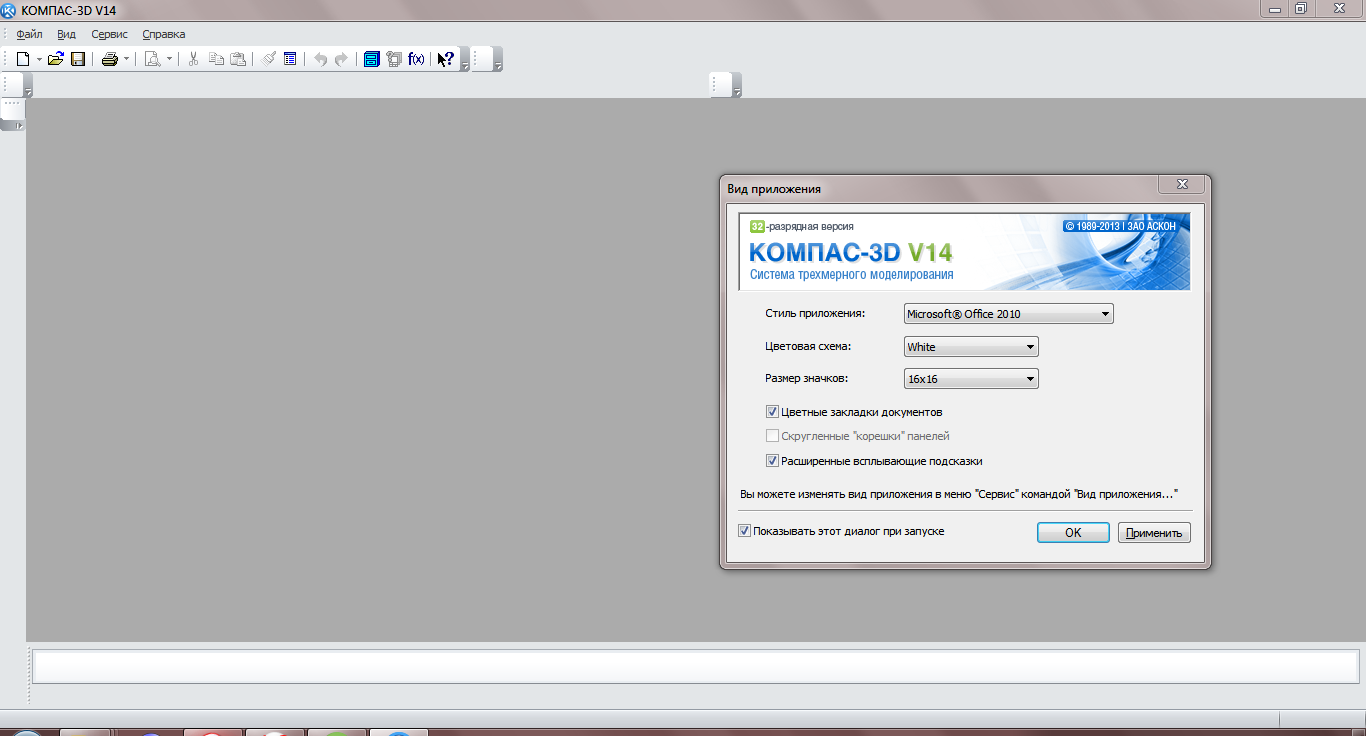Click the context help cursor icon

[446, 59]
